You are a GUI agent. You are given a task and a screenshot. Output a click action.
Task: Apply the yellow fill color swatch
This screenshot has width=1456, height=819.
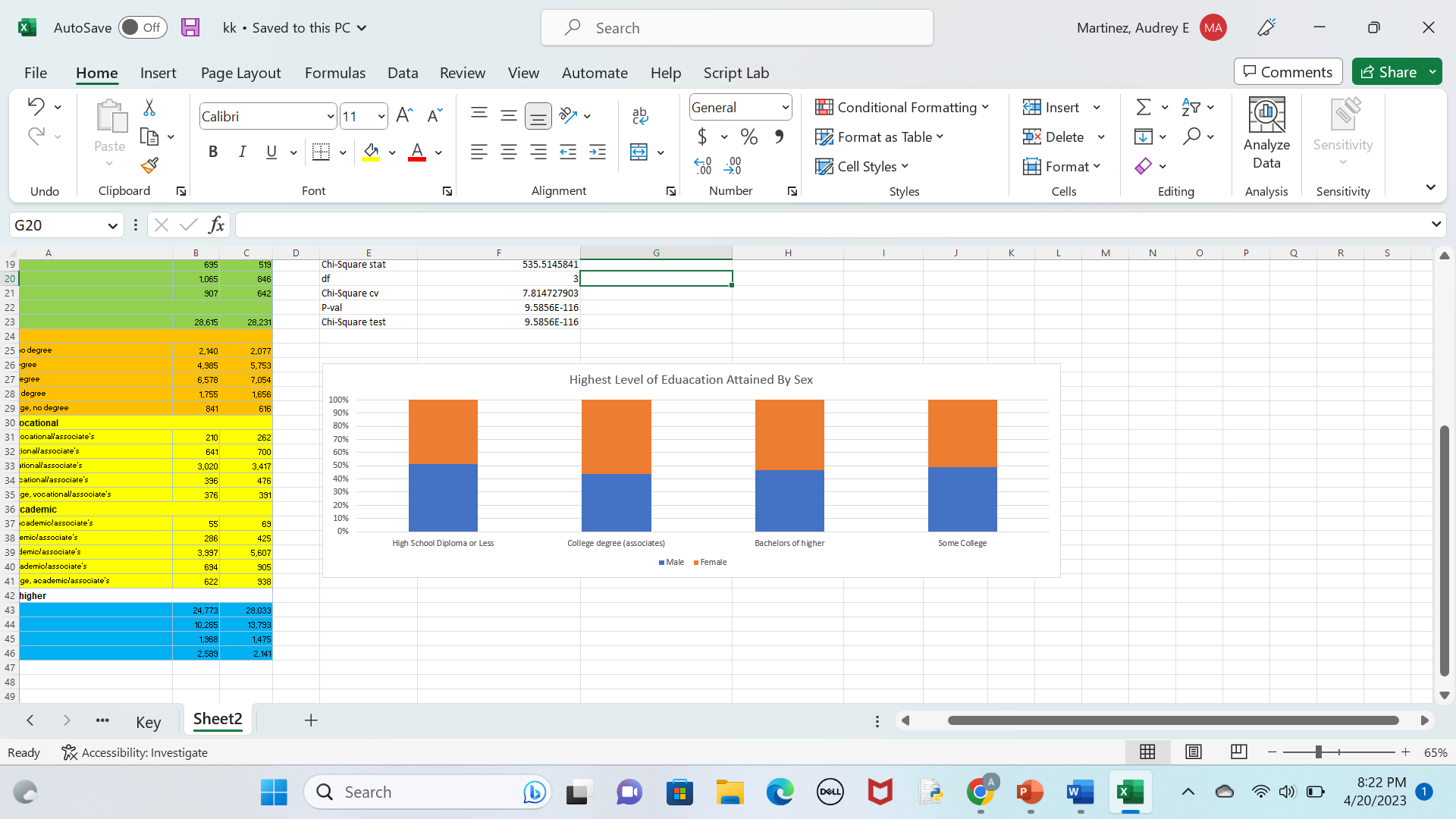[371, 152]
